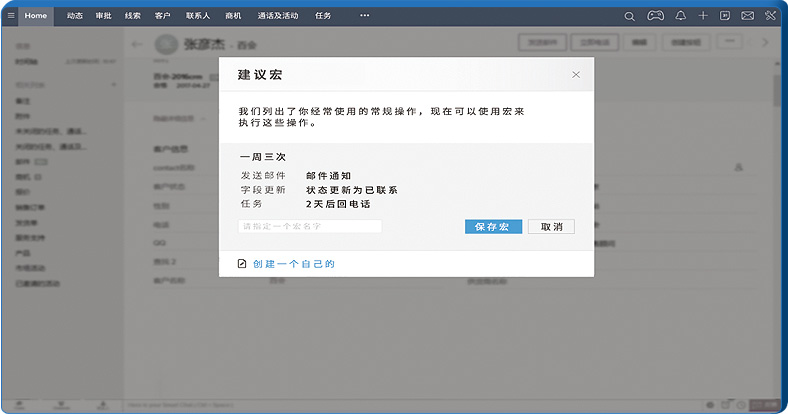Expand the more modules ellipsis in navigation bar
This screenshot has width=788, height=414.
(364, 16)
